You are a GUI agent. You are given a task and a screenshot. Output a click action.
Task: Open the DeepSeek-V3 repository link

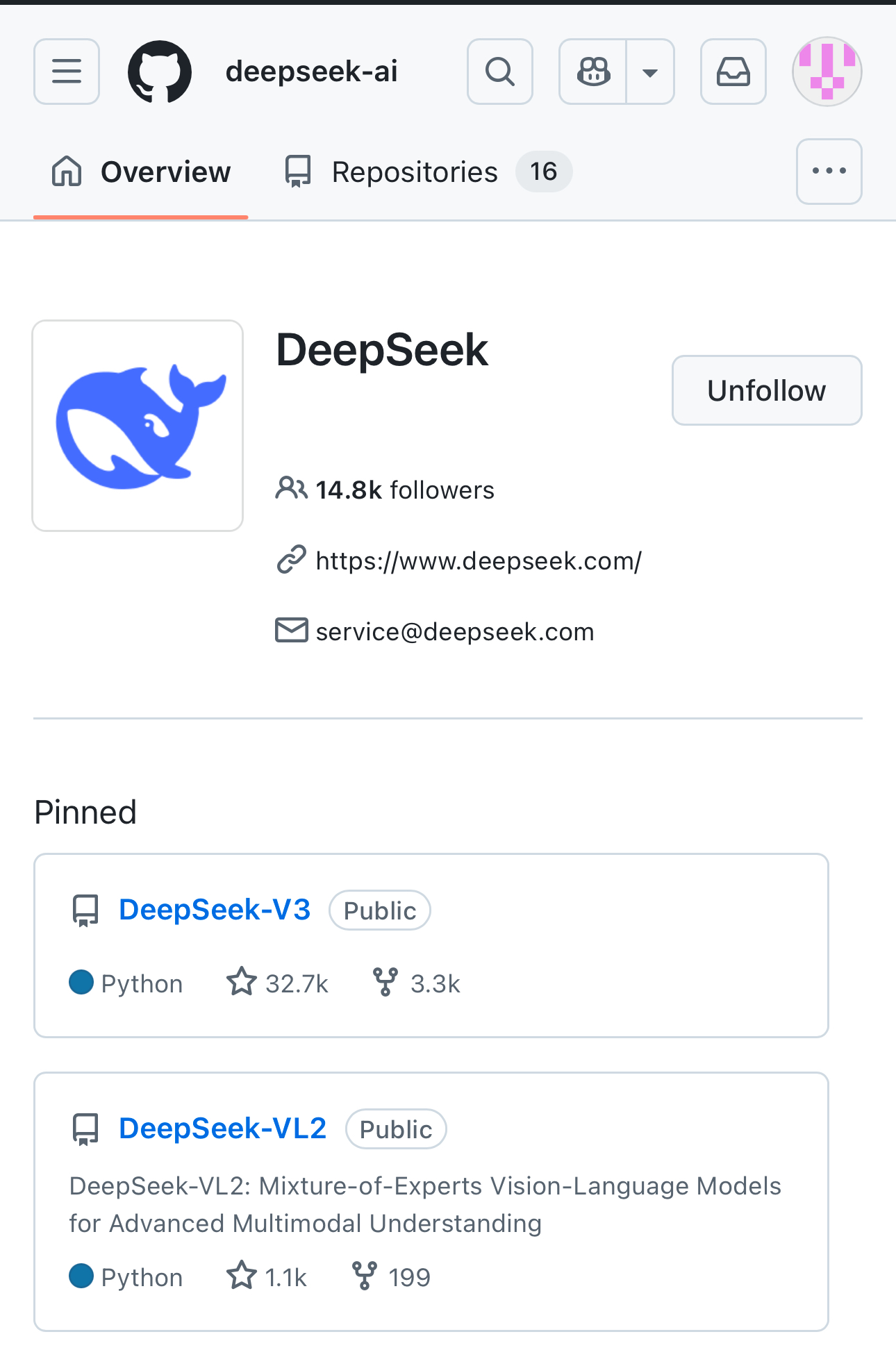pyautogui.click(x=215, y=910)
